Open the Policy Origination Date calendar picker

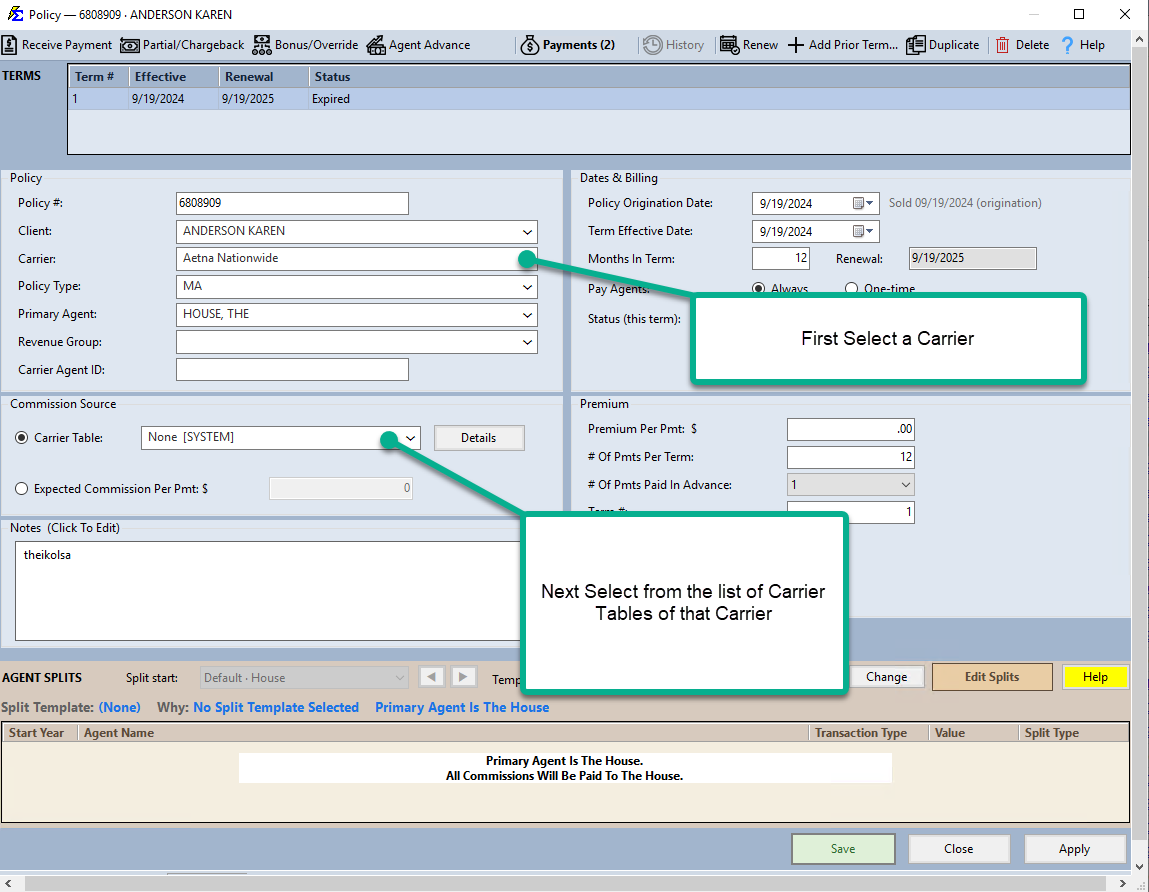[863, 203]
